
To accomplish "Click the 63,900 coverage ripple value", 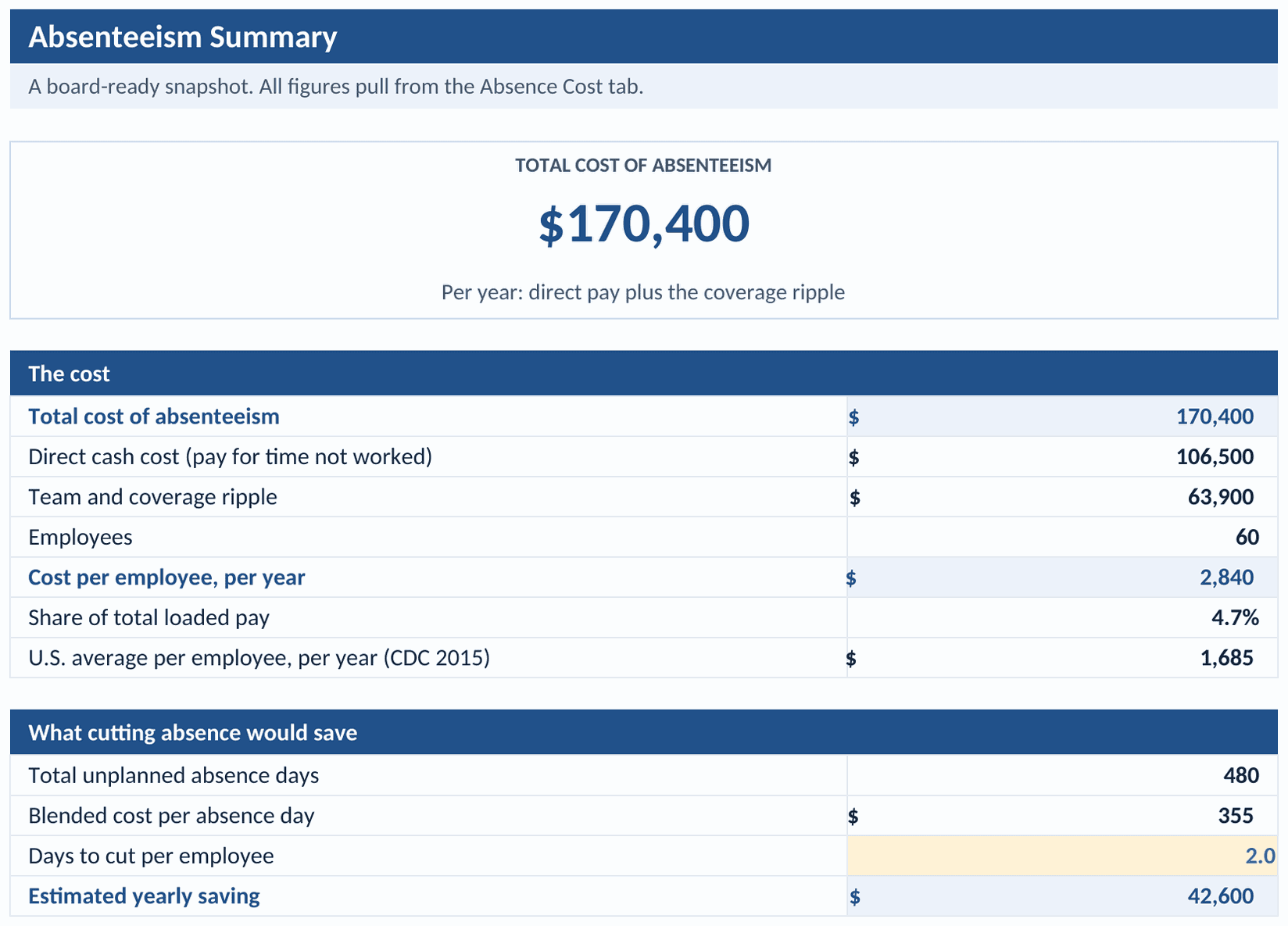I will click(1221, 497).
